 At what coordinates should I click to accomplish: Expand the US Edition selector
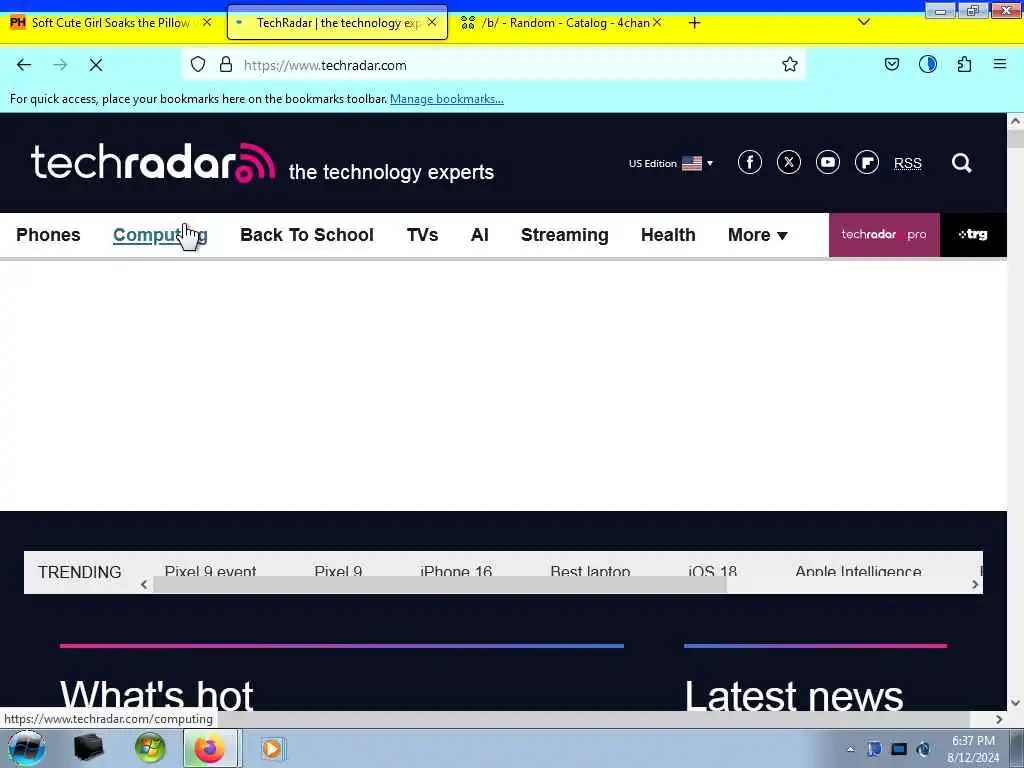click(x=671, y=163)
